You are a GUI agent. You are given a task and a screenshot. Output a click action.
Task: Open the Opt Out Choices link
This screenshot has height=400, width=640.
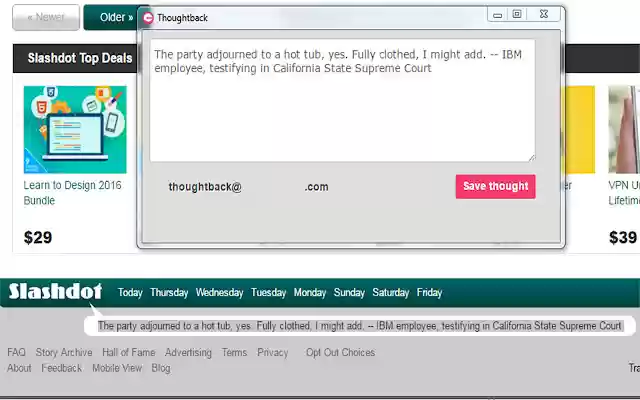(x=340, y=352)
